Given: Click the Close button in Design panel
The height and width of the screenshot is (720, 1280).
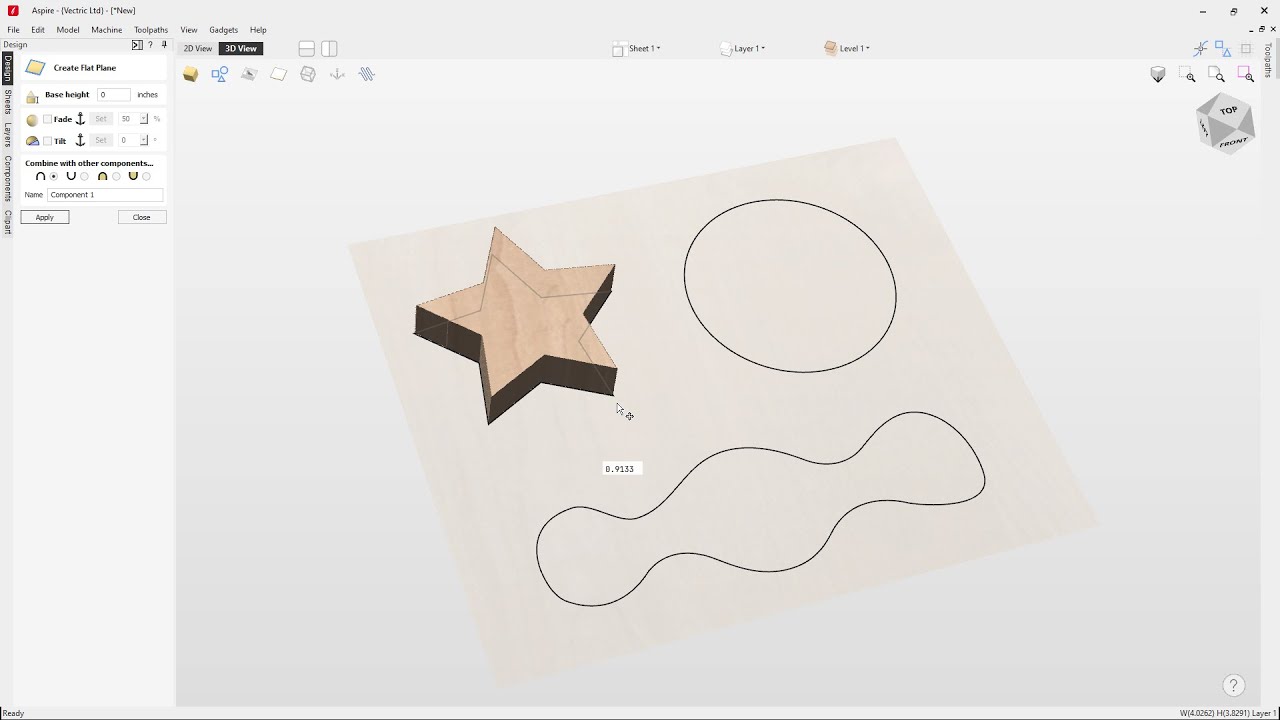Looking at the screenshot, I should click(x=142, y=217).
